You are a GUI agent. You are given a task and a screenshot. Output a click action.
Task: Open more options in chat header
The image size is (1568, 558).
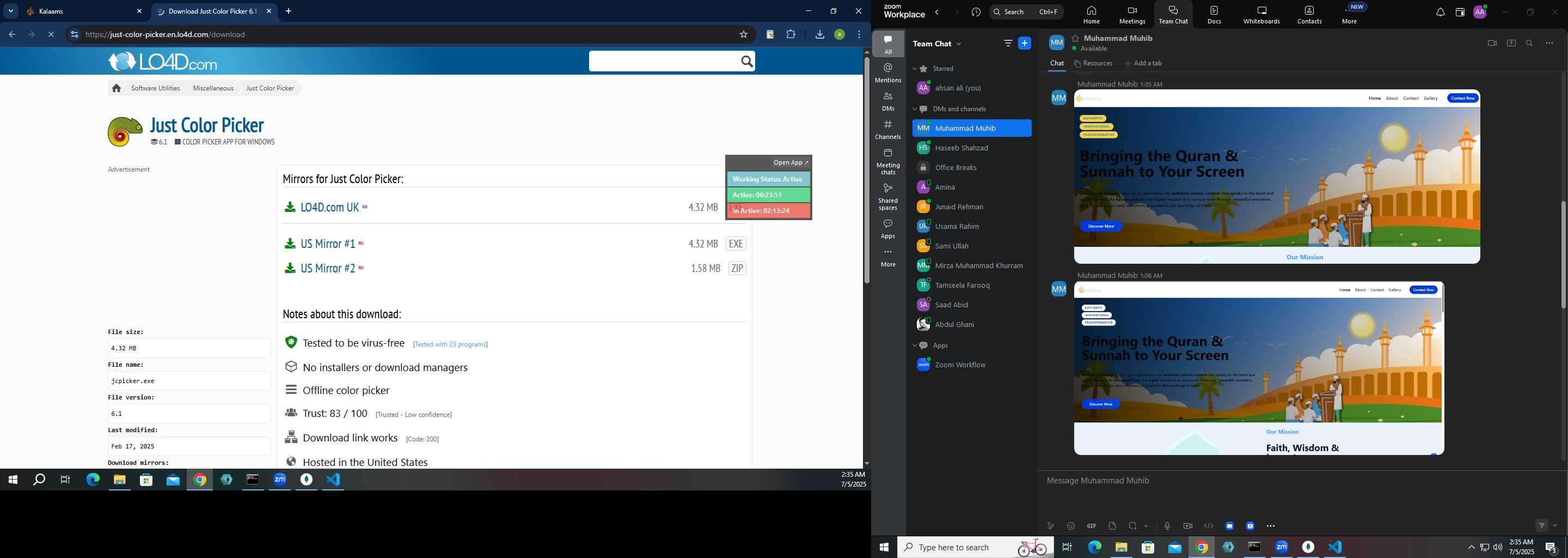click(1549, 43)
